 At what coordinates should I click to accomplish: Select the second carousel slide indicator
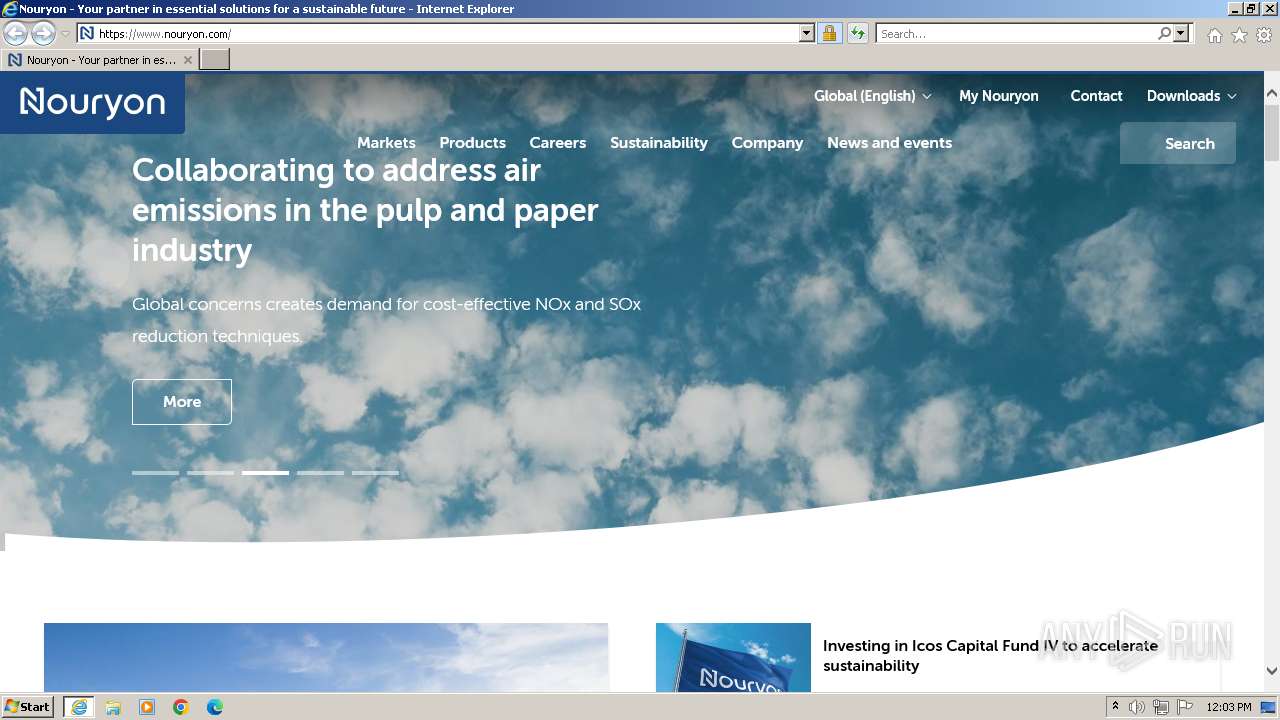click(210, 473)
